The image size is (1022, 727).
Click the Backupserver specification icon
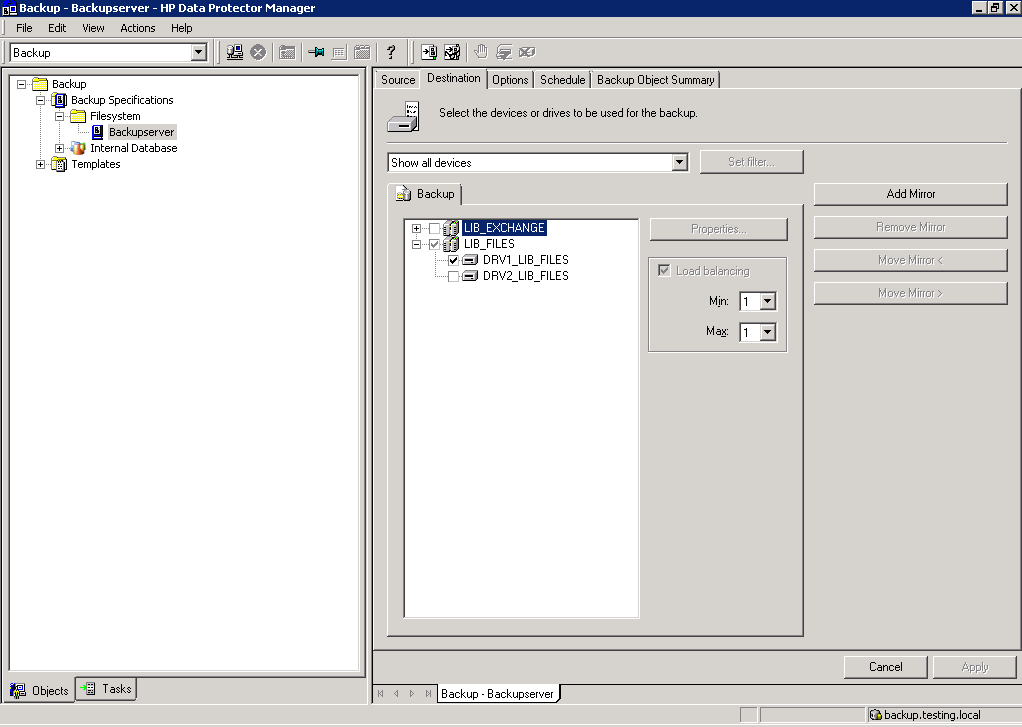(x=98, y=132)
